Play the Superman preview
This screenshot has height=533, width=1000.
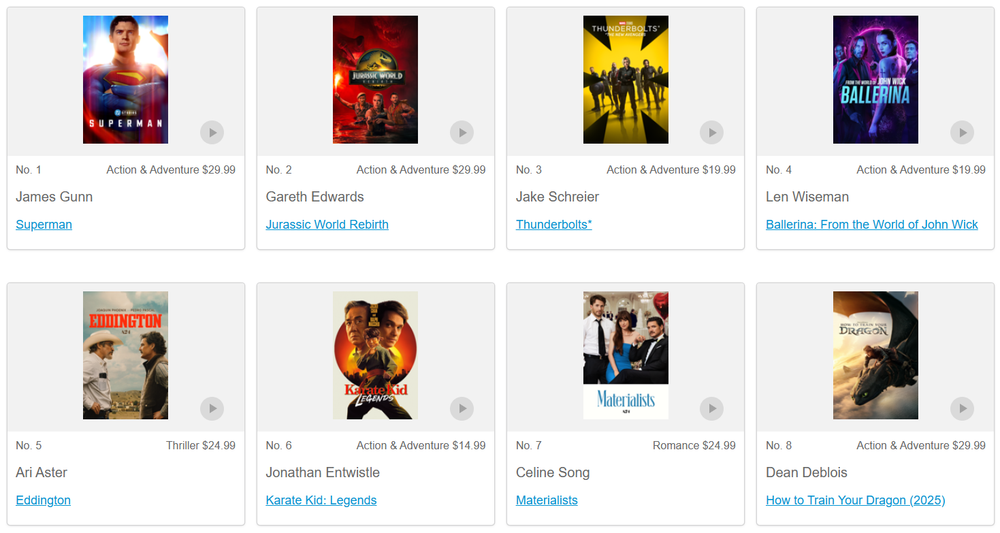212,133
